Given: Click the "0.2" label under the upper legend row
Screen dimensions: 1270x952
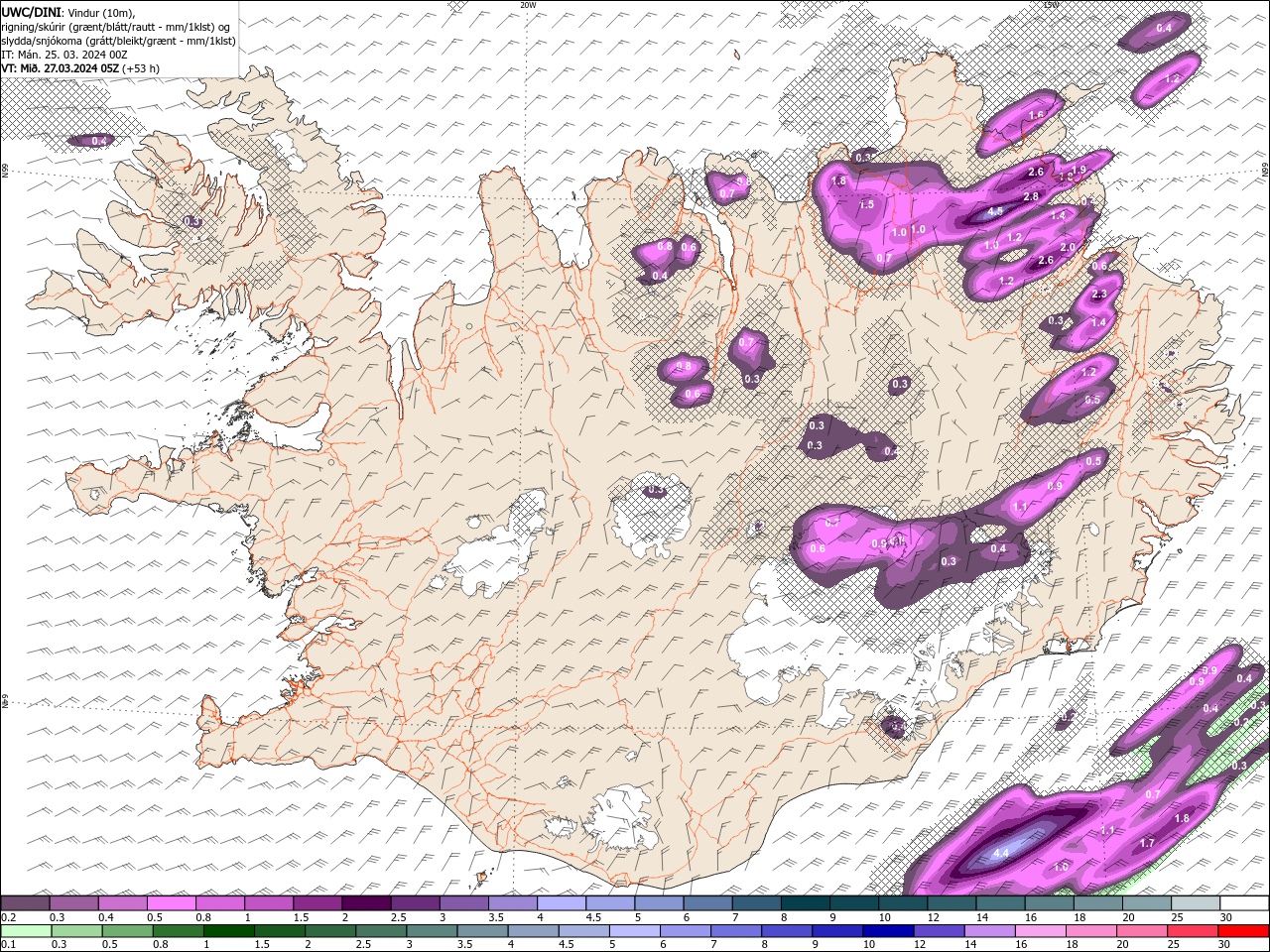Looking at the screenshot, I should click(8, 917).
